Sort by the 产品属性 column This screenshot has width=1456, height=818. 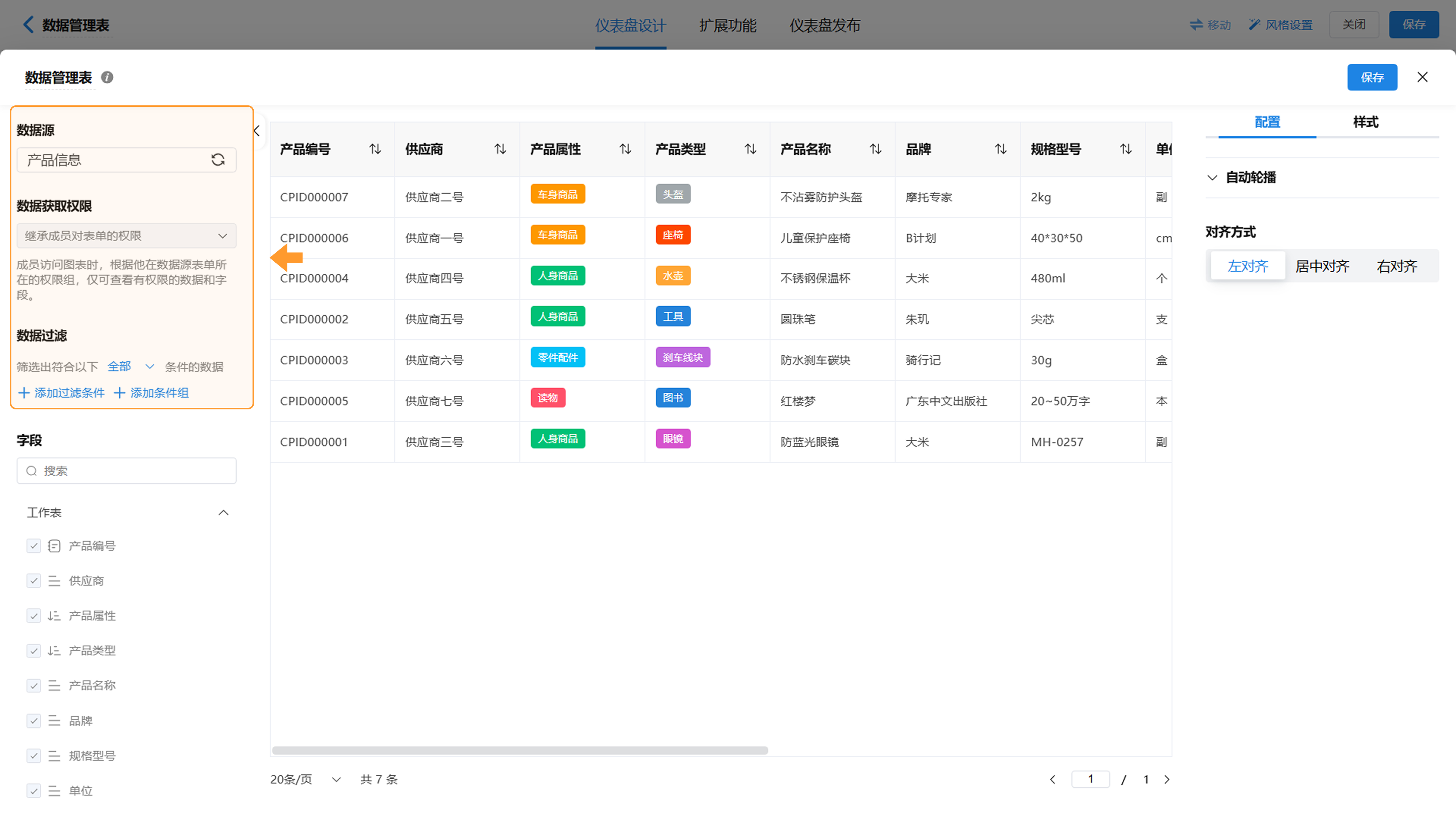tap(625, 149)
